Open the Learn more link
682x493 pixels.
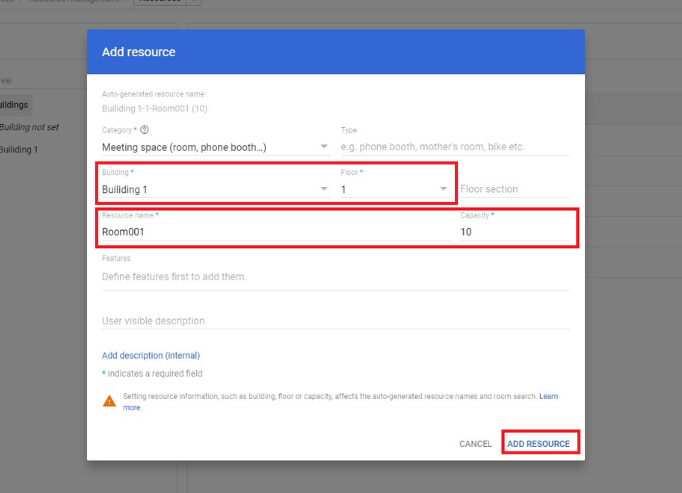pyautogui.click(x=548, y=396)
